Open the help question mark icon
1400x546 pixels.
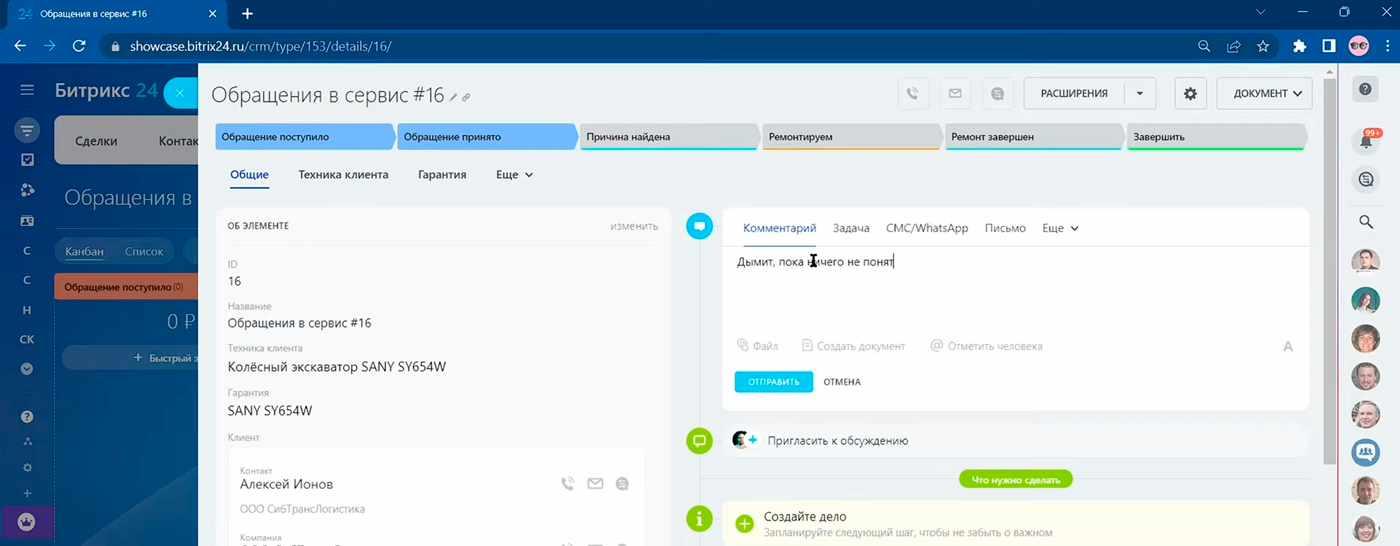click(x=1366, y=89)
